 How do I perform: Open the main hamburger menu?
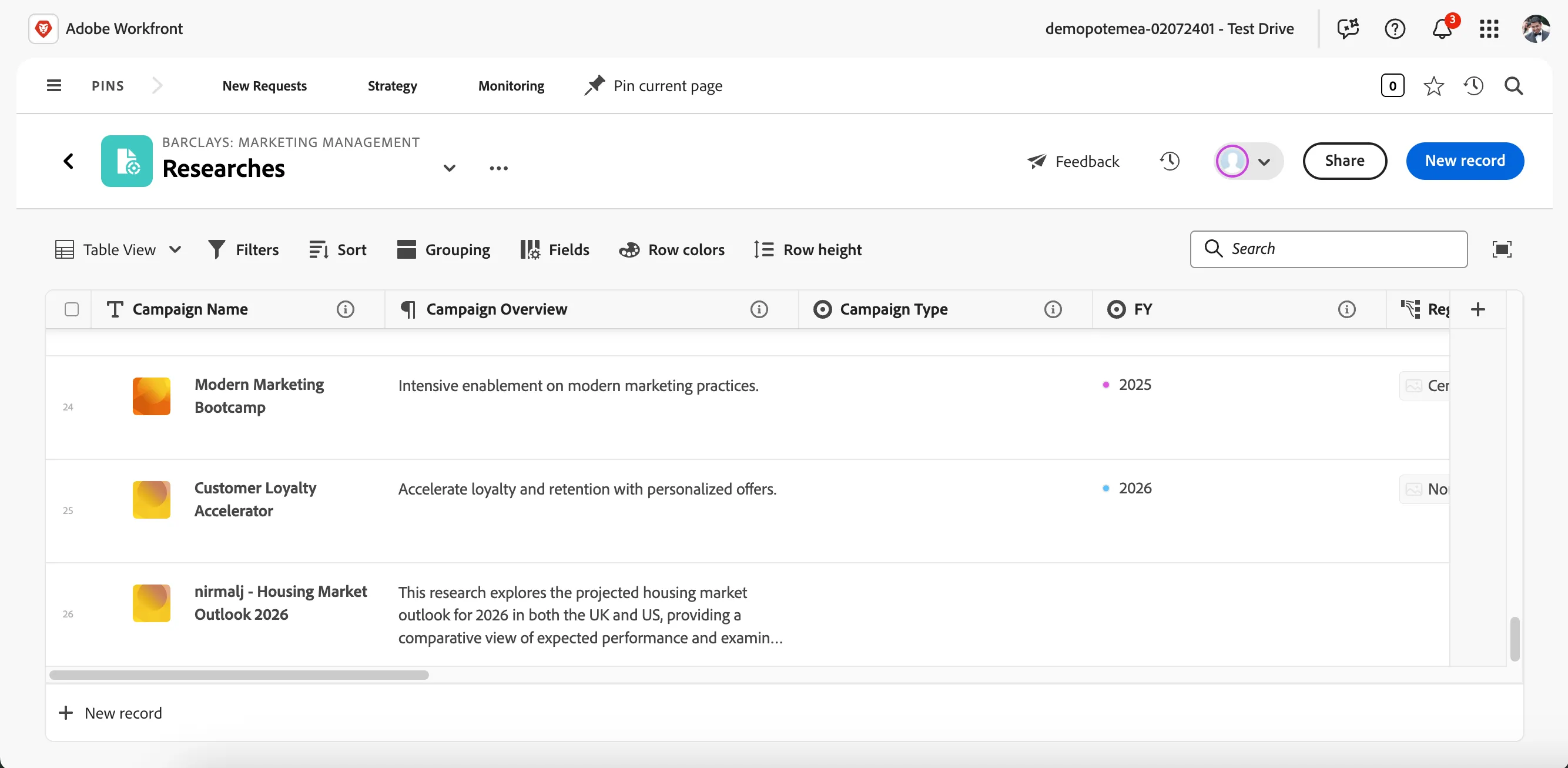[x=54, y=85]
